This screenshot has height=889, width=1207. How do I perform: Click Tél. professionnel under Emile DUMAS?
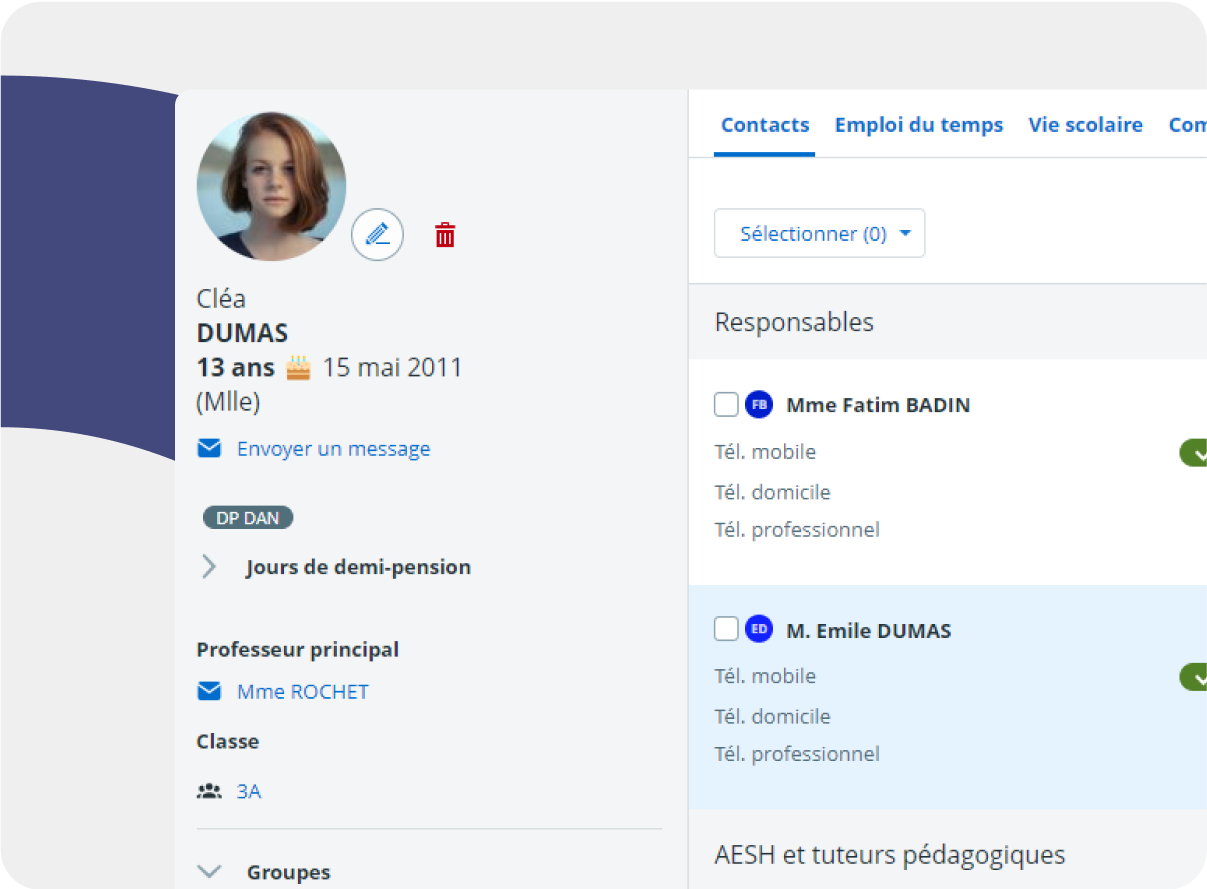797,754
